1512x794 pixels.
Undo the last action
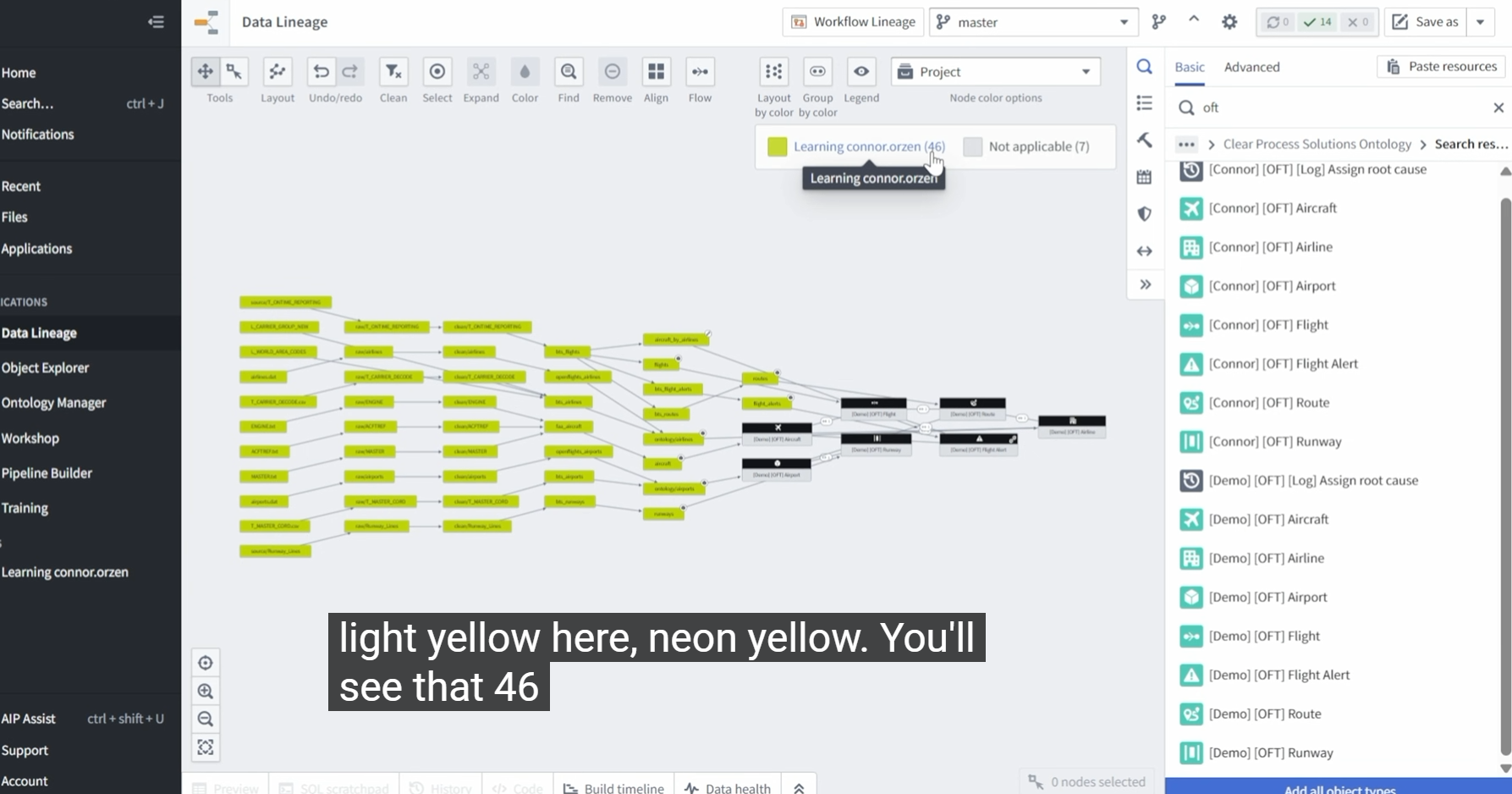[x=321, y=72]
